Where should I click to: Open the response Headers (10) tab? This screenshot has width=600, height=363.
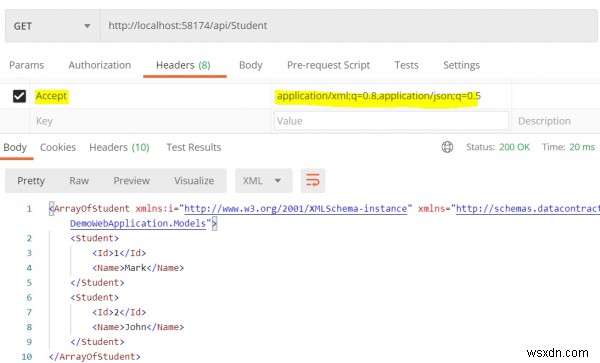[x=119, y=147]
